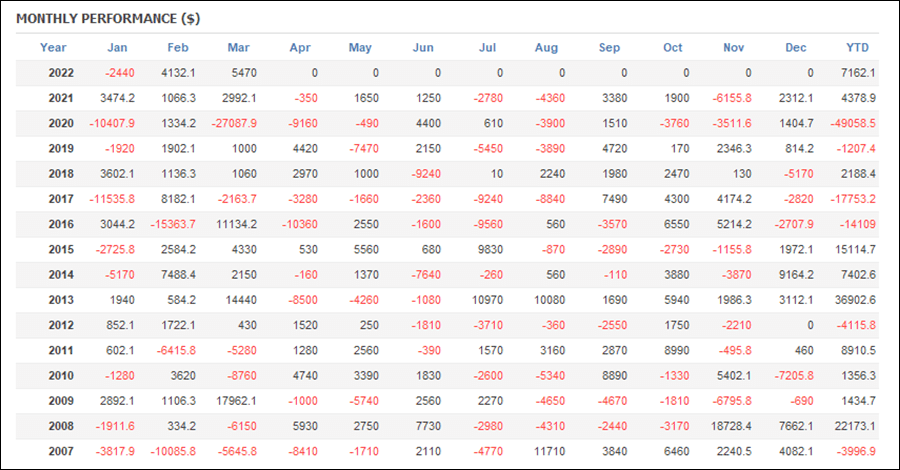Select the Feb column header
Viewport: 900px width, 470px height.
tap(178, 48)
